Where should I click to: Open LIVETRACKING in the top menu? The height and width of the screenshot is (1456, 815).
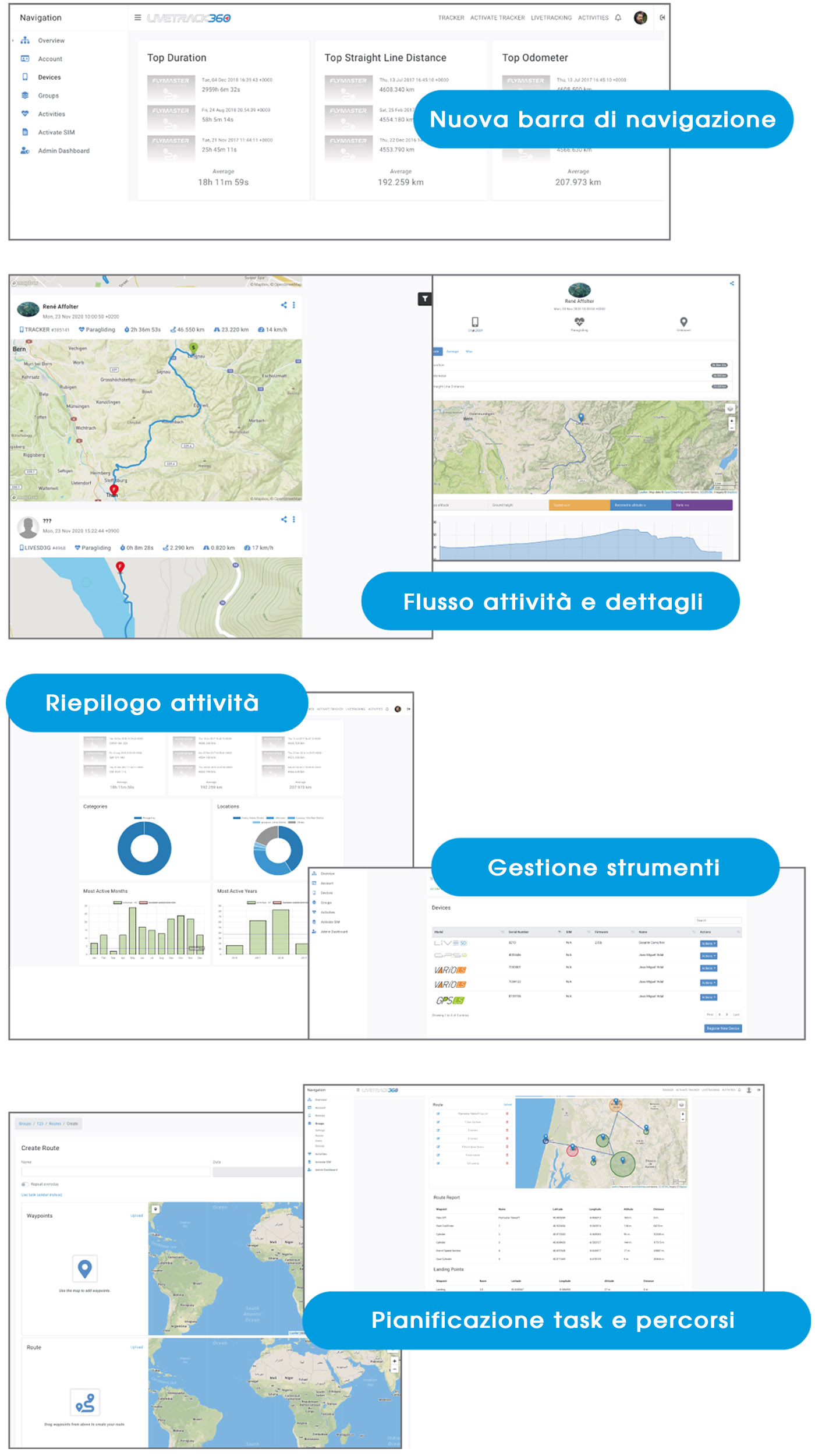point(551,18)
